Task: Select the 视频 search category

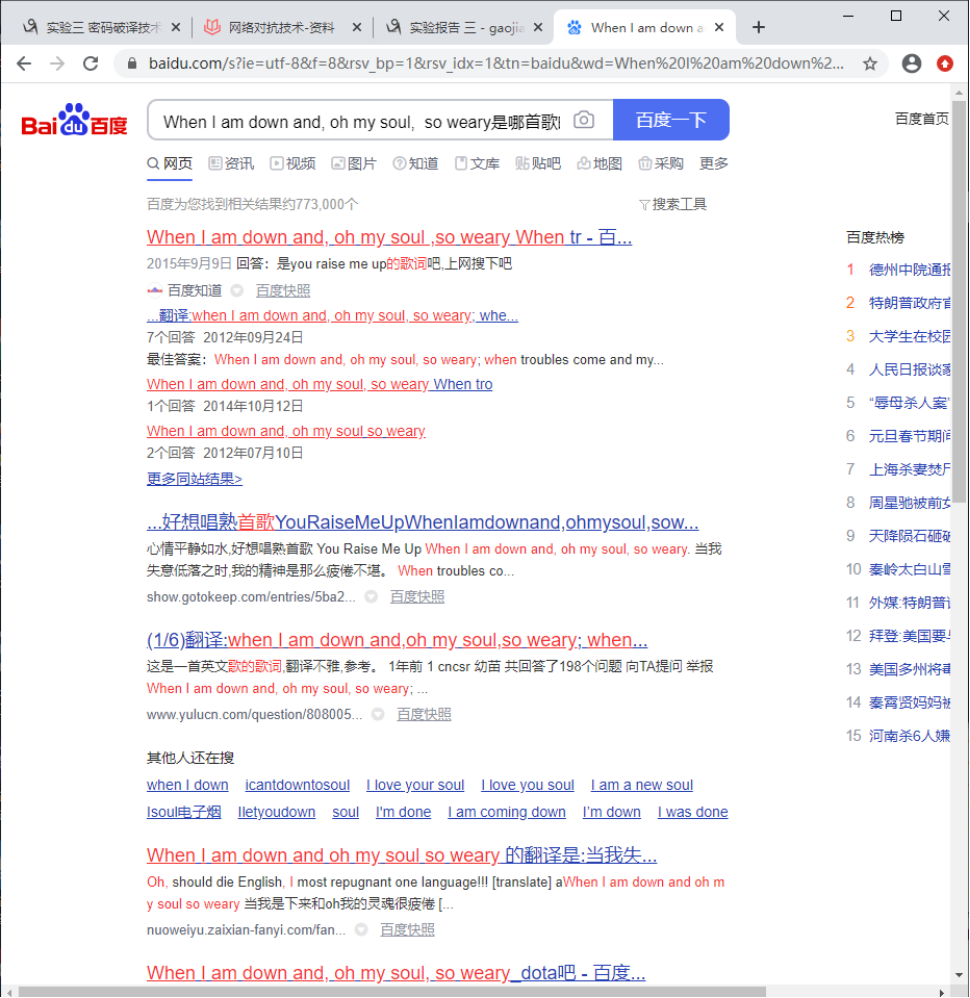Action: click(293, 164)
